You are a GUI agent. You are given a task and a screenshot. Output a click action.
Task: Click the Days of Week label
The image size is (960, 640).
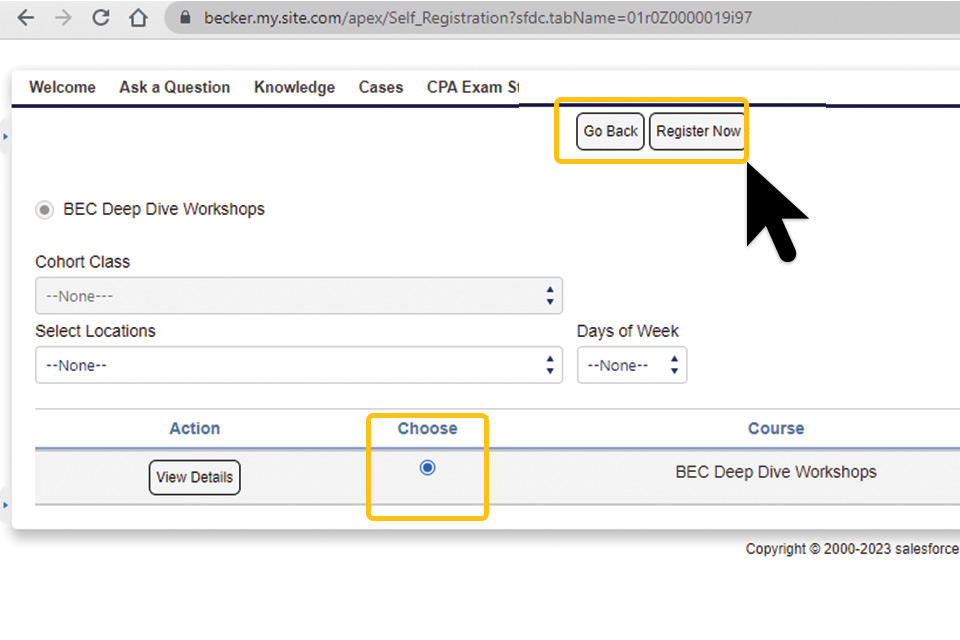[628, 331]
